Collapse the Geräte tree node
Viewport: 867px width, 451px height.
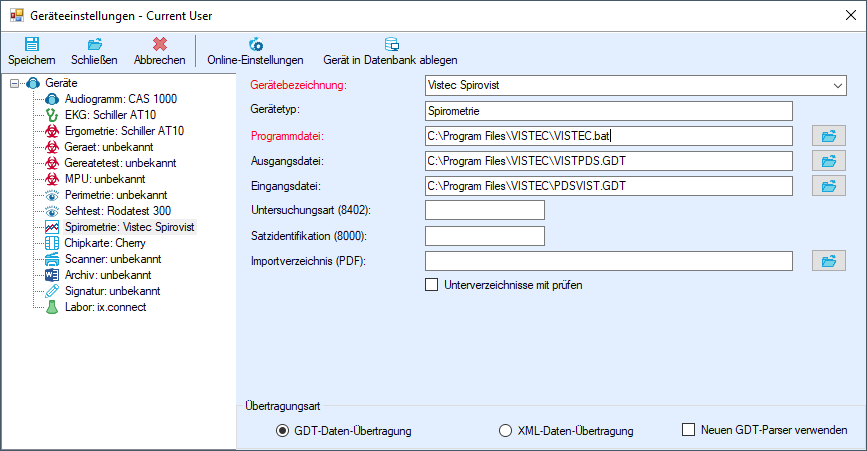click(14, 83)
